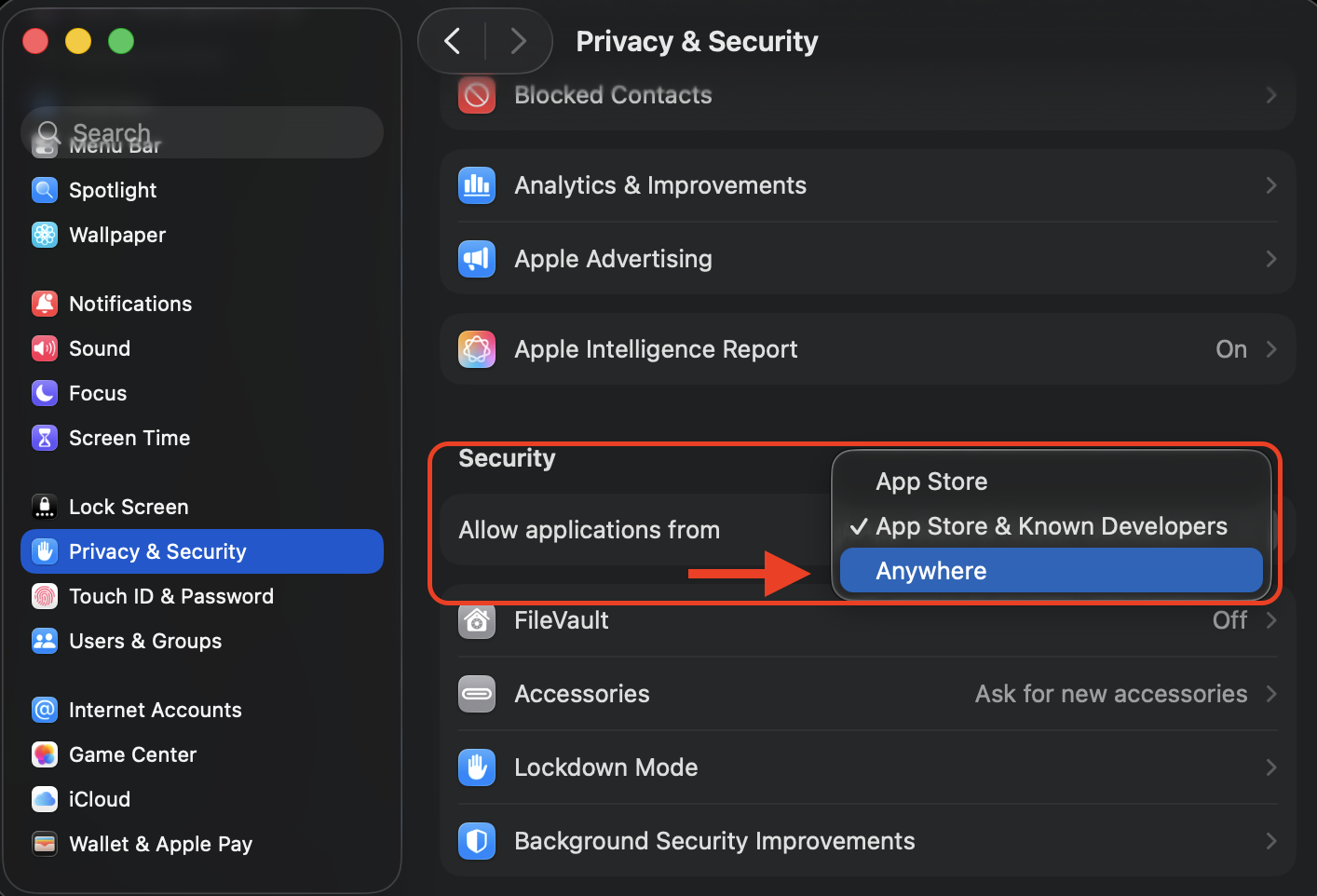Click Allow applications from label

590,530
